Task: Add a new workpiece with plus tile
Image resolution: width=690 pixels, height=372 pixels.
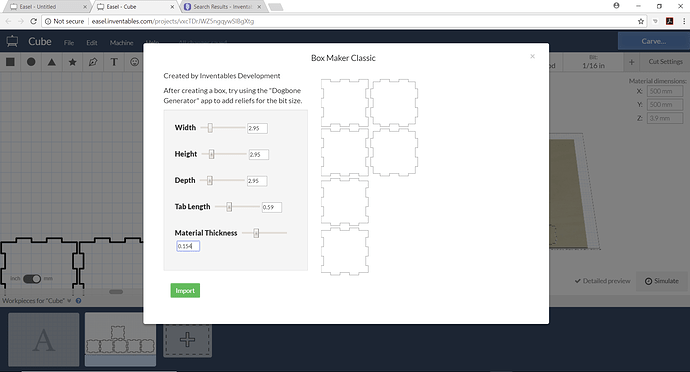Action: coord(187,340)
